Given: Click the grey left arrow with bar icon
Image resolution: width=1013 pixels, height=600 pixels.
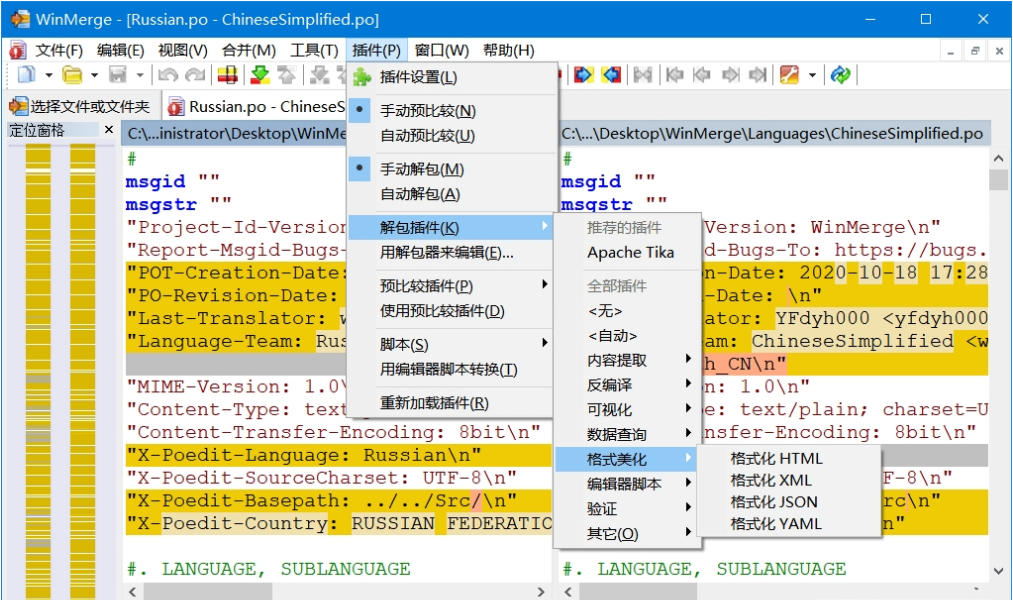Looking at the screenshot, I should [x=674, y=75].
